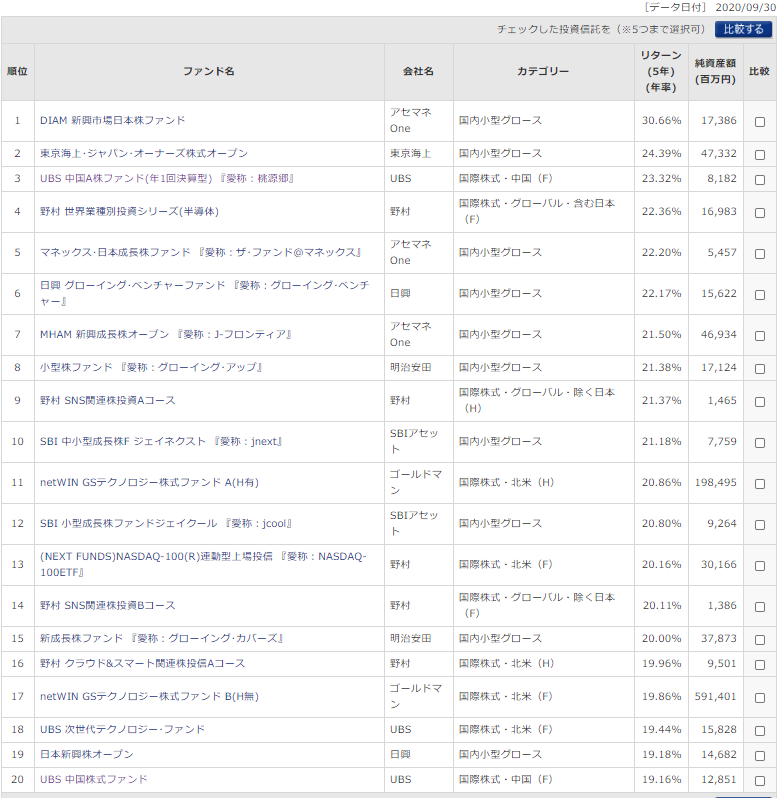
Task: Open 野村 クラウド&スマート関連株投信Aコース link
Action: click(x=142, y=663)
